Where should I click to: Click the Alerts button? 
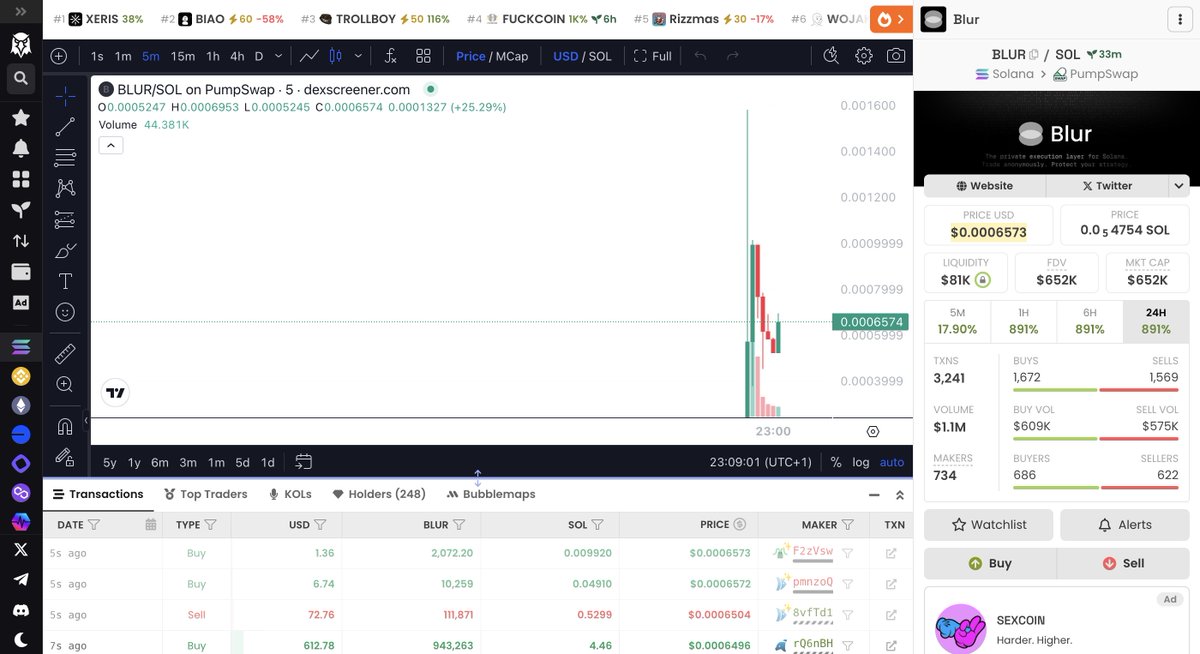coord(1124,524)
